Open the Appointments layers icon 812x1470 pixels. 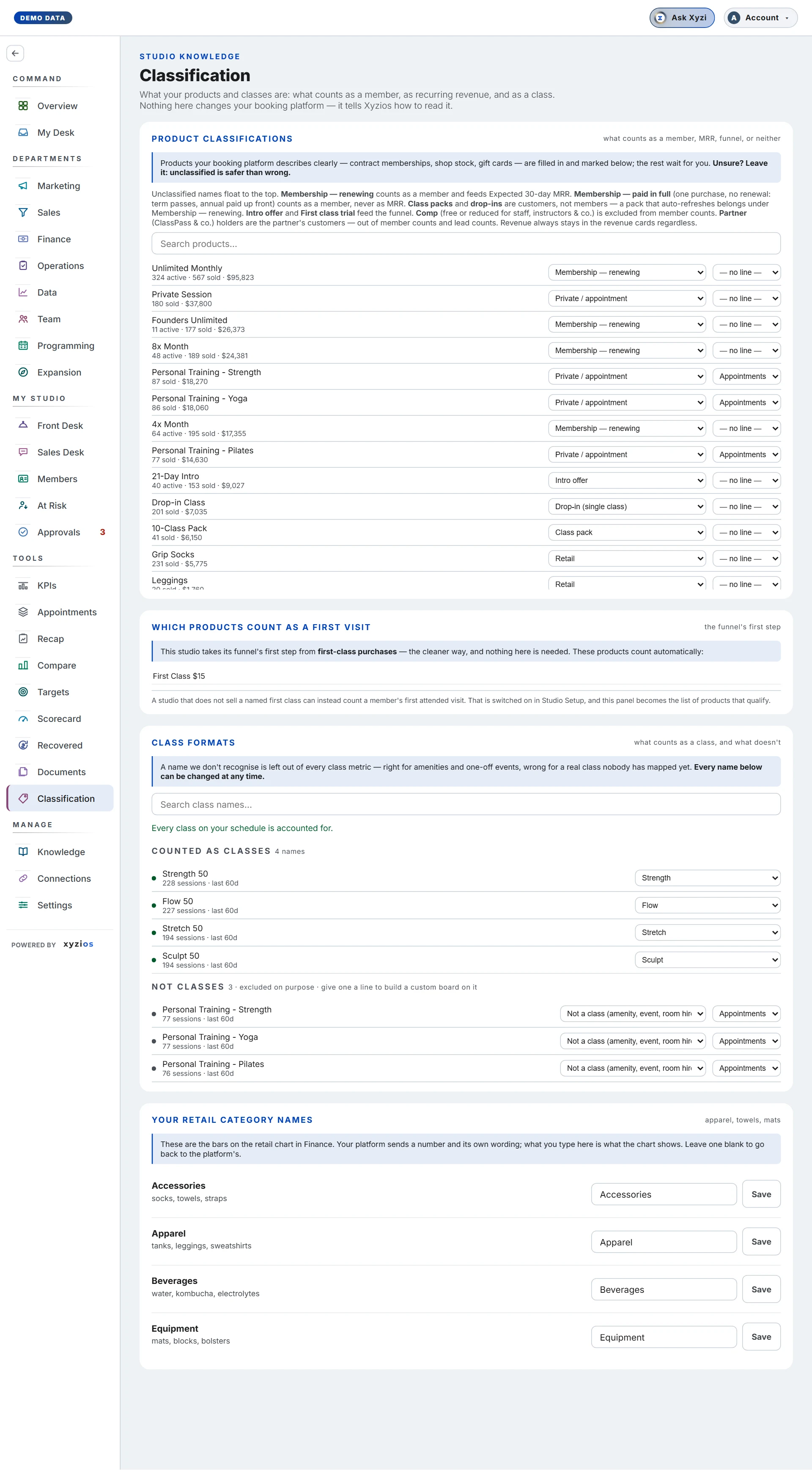[x=23, y=612]
